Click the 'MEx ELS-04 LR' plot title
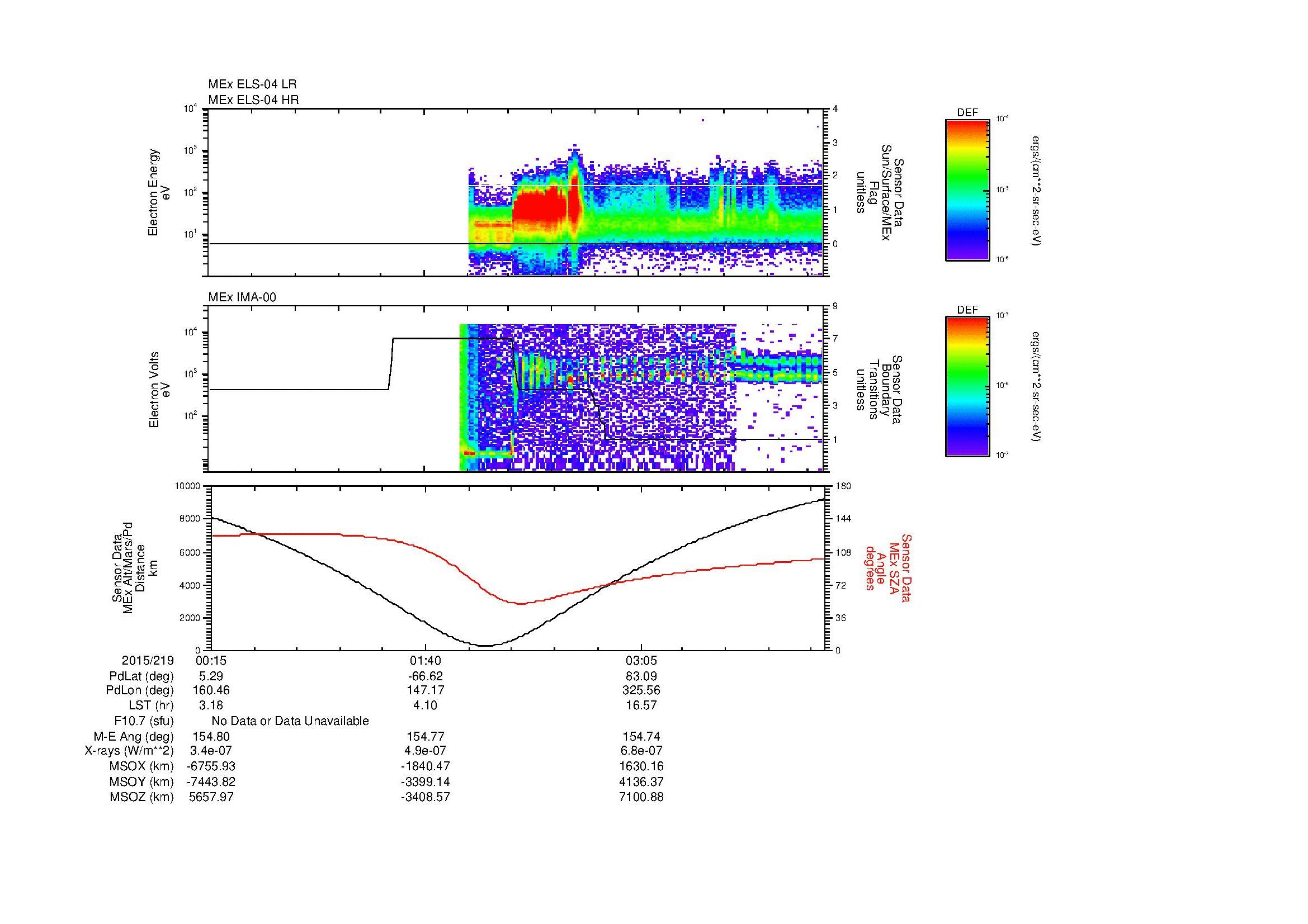This screenshot has width=1308, height=924. [x=252, y=84]
